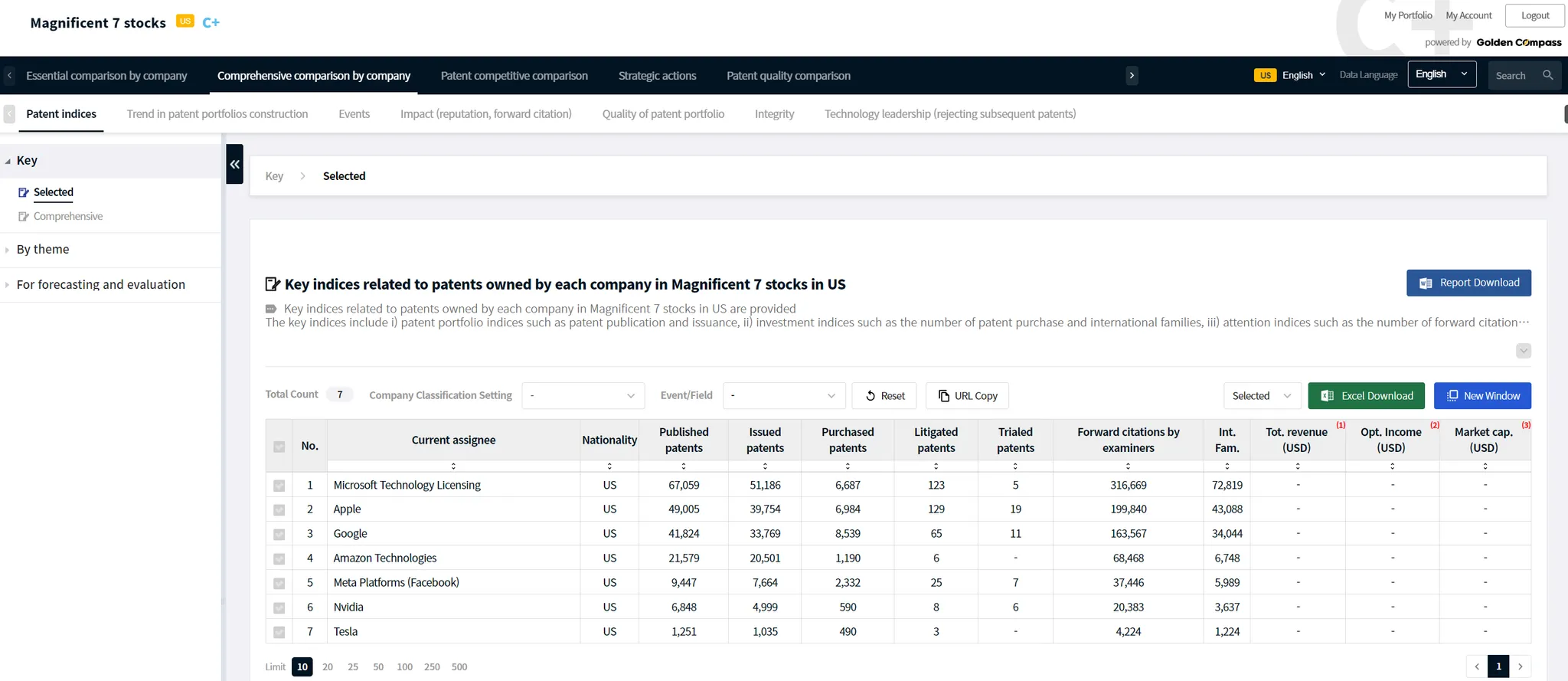Switch to Essential comparison by company tab
1568x681 pixels.
point(106,75)
